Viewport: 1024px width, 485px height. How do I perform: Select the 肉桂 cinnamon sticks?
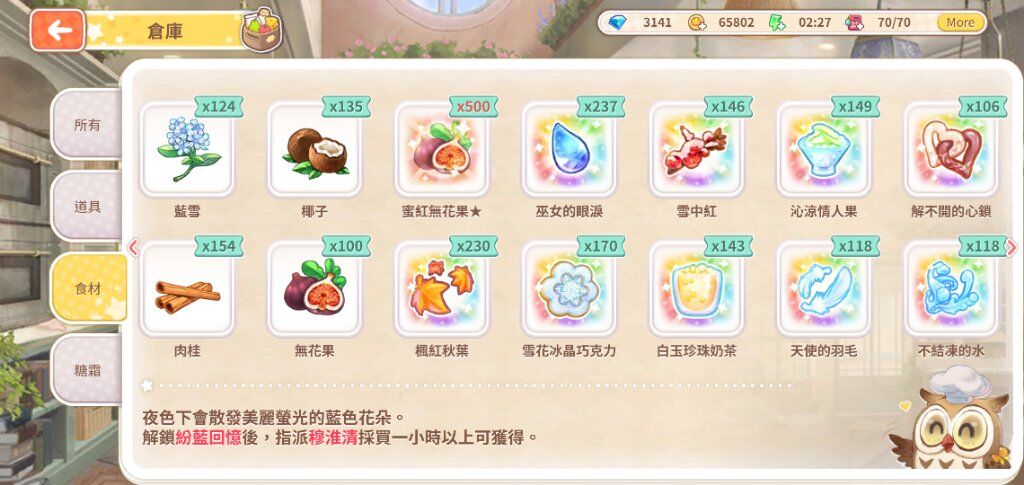pos(187,289)
